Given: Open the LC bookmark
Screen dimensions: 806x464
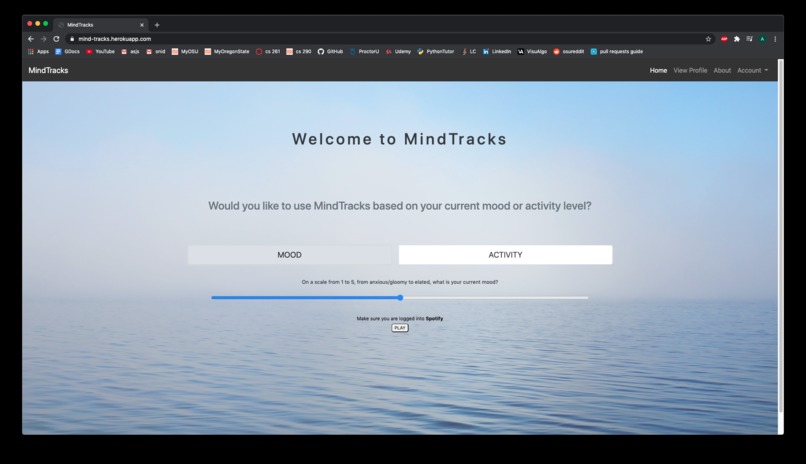Looking at the screenshot, I should 469,51.
